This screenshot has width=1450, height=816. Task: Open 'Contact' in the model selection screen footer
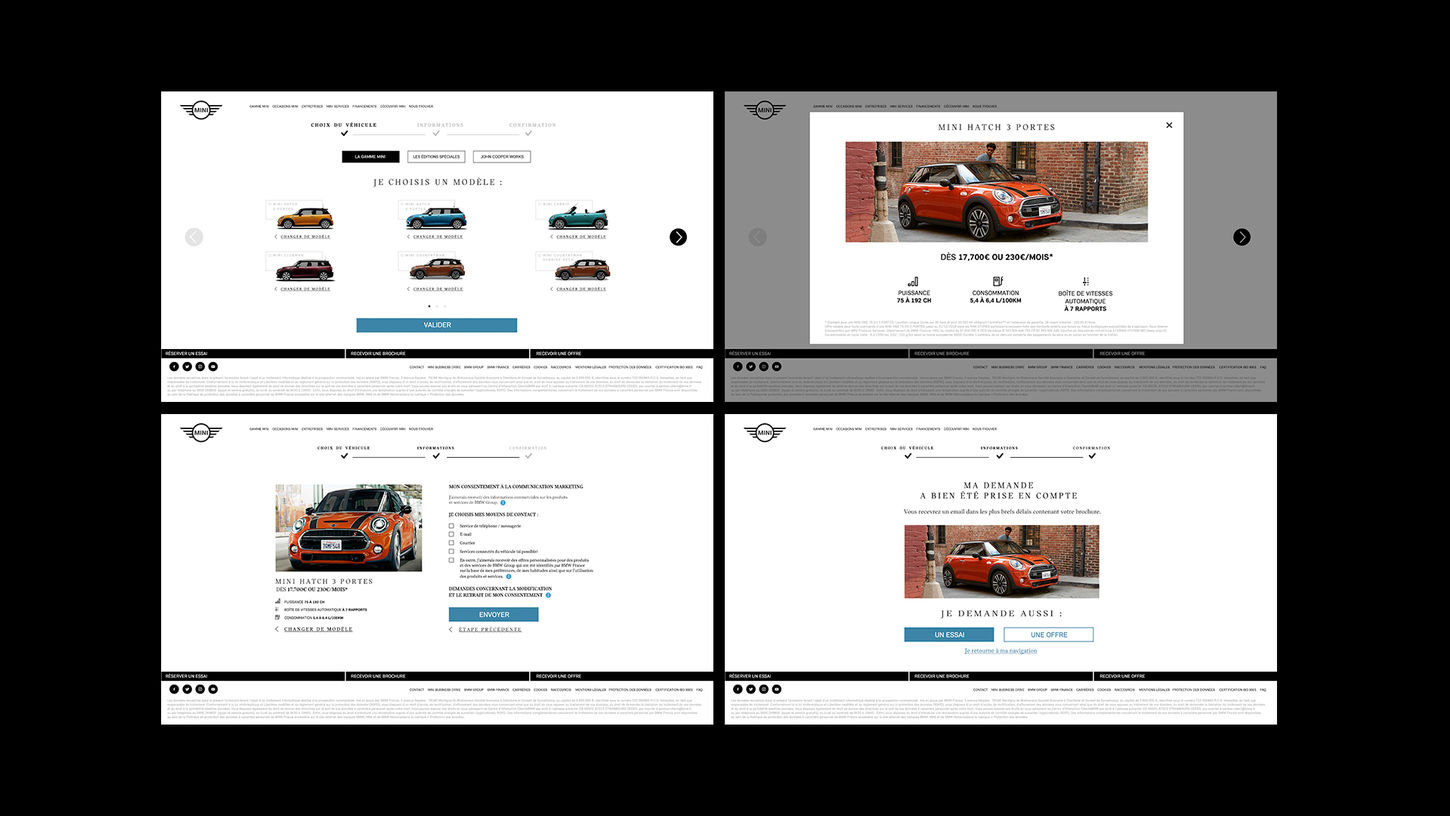(x=417, y=367)
